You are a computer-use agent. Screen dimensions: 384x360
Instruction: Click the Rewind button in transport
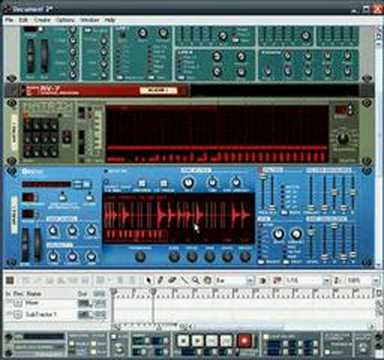point(212,340)
